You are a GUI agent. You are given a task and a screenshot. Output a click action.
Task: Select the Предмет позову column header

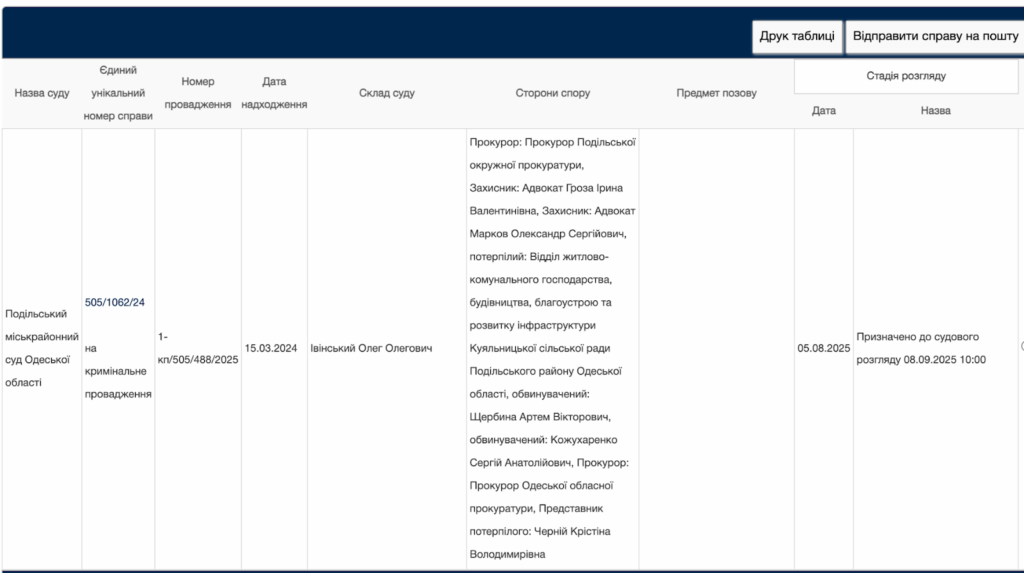coord(716,93)
